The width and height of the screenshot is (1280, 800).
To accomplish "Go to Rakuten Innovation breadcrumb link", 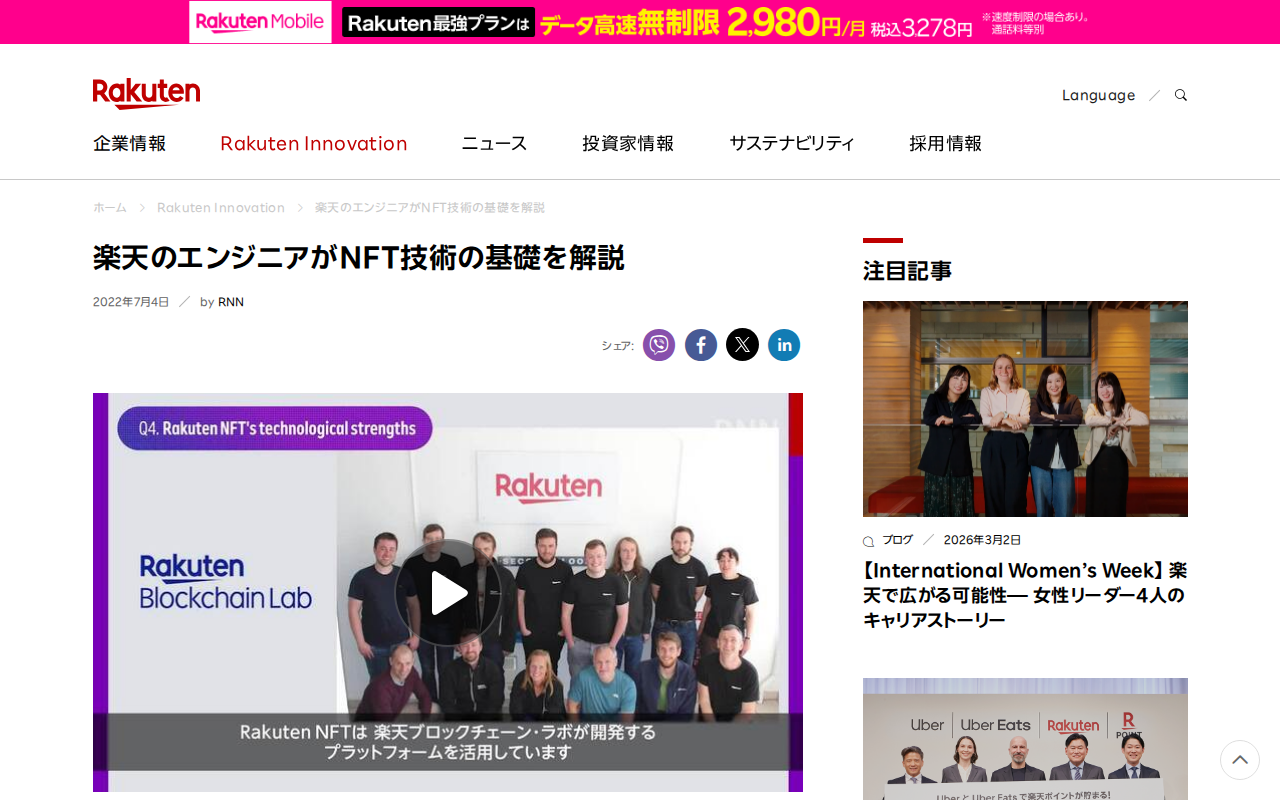I will pos(221,208).
